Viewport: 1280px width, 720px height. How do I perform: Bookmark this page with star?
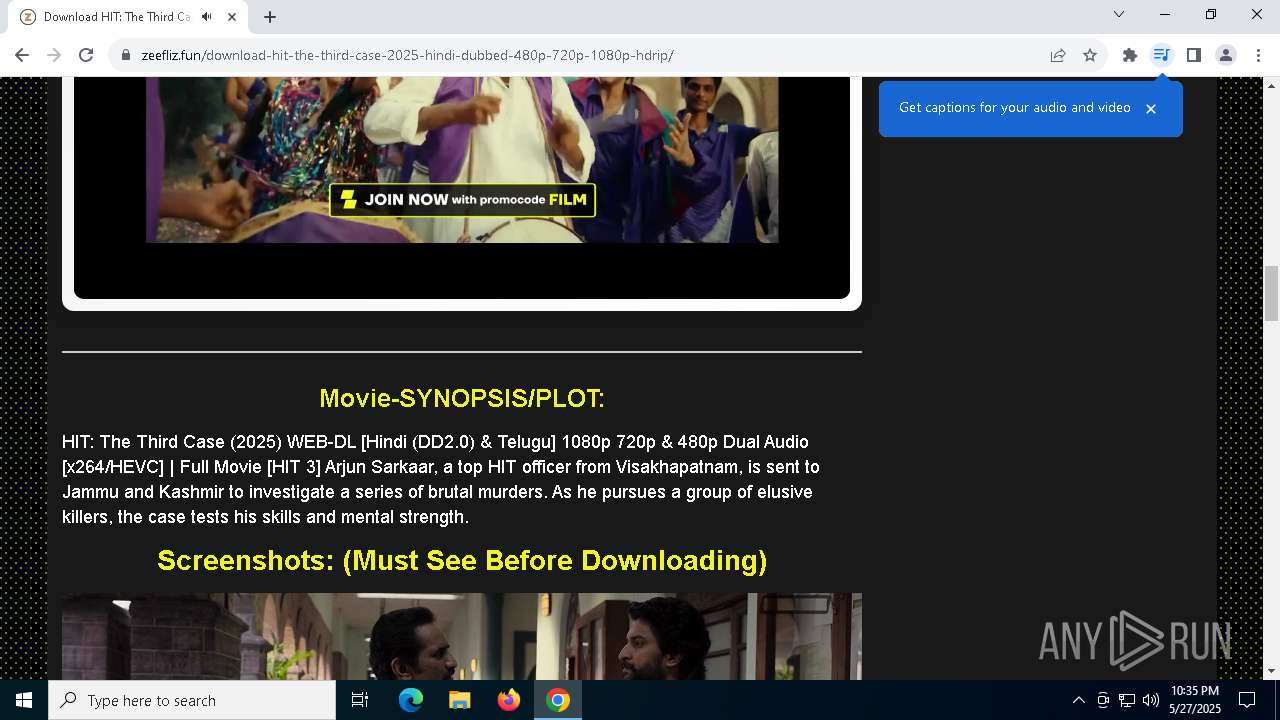pyautogui.click(x=1090, y=55)
